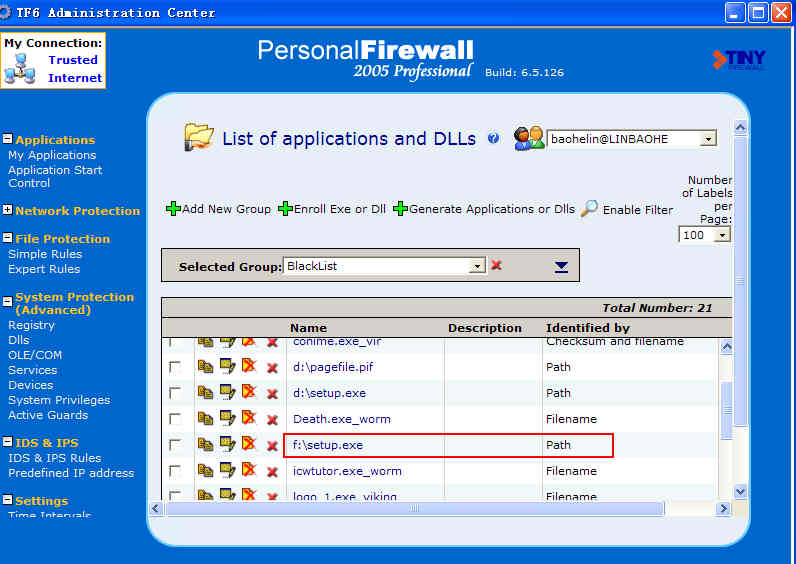Click the copy icon in d:\setup.exe row
Image resolution: width=796 pixels, height=564 pixels.
(x=205, y=392)
